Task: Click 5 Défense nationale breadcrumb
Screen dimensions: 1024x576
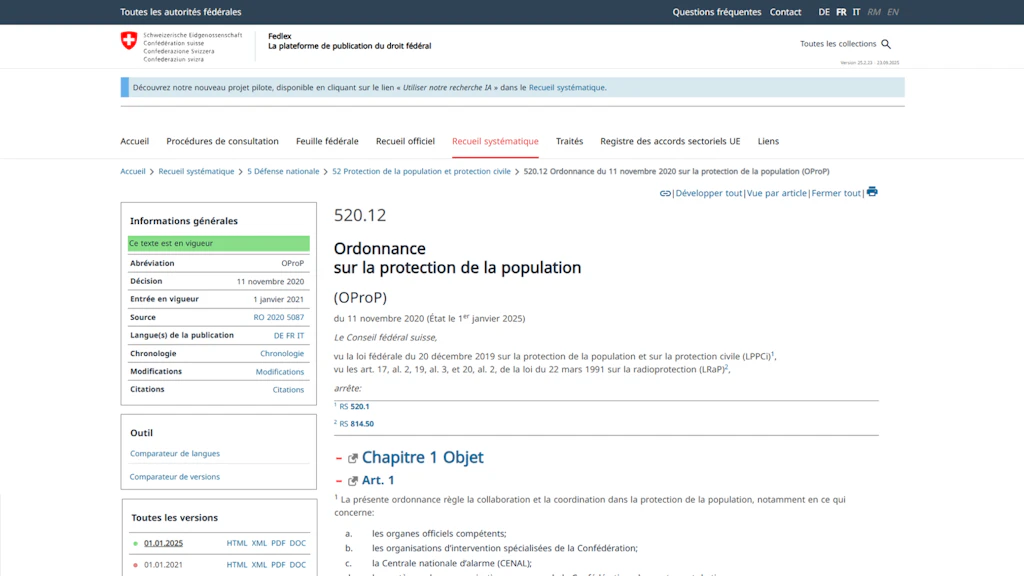Action: point(283,171)
